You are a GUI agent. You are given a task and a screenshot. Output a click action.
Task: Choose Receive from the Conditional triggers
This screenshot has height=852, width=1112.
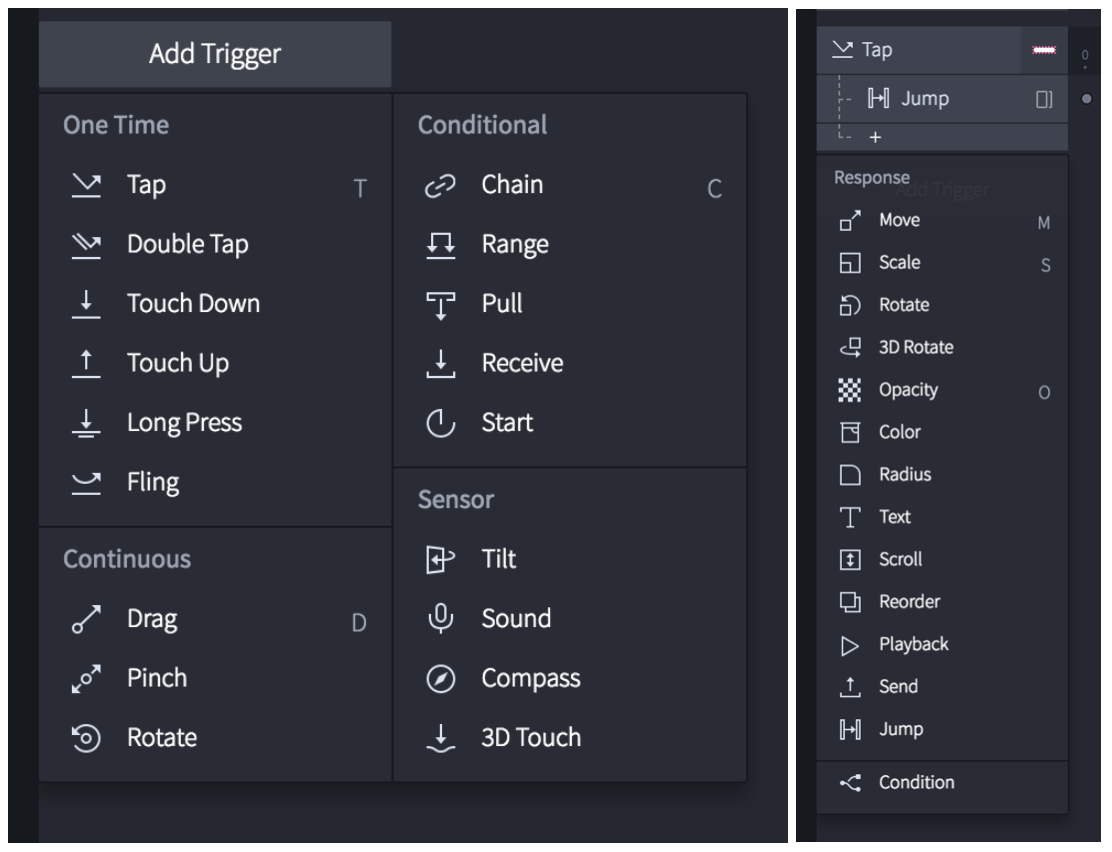(521, 363)
